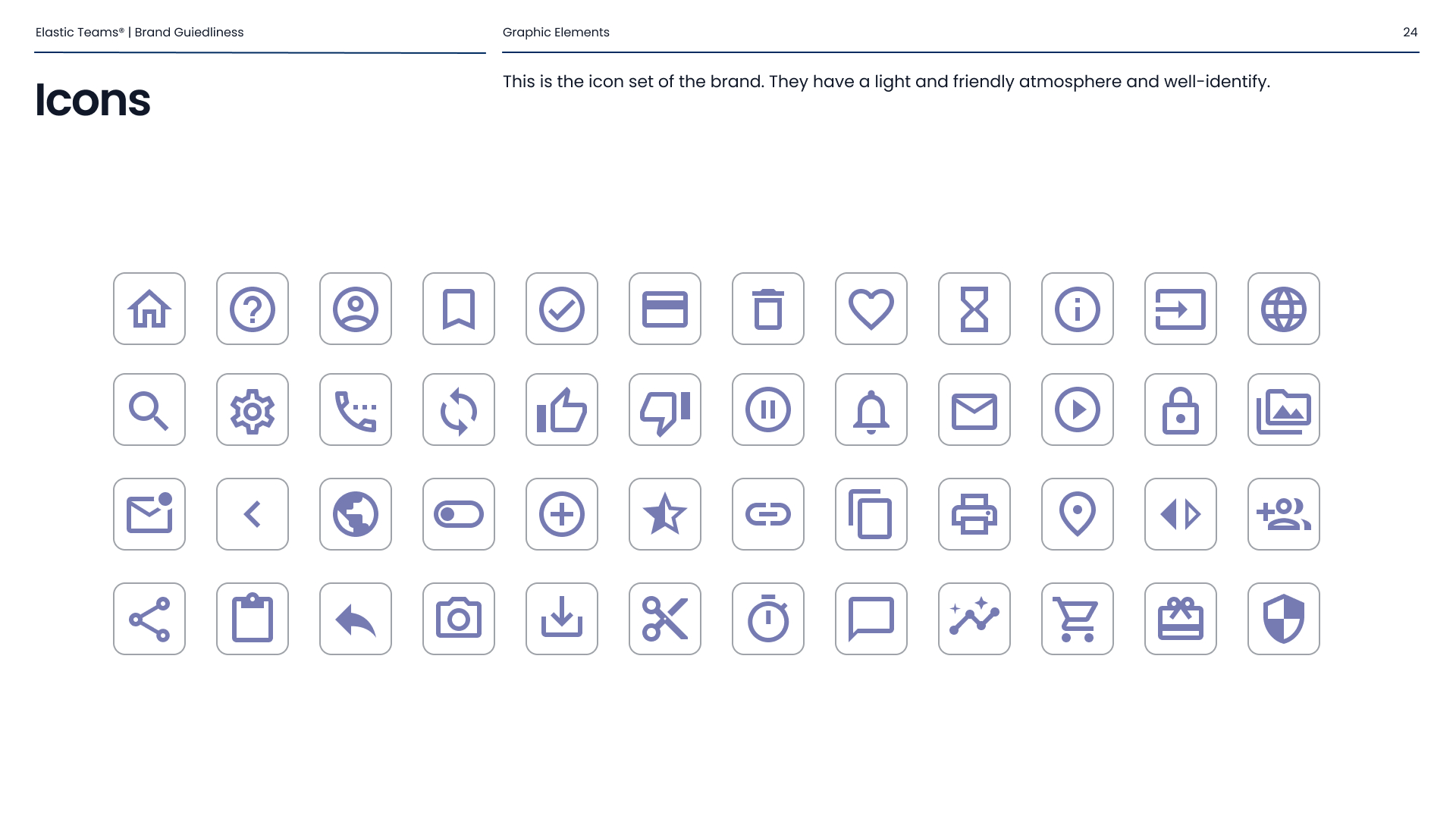Click the hourglass icon
This screenshot has height=819, width=1456.
(x=974, y=309)
